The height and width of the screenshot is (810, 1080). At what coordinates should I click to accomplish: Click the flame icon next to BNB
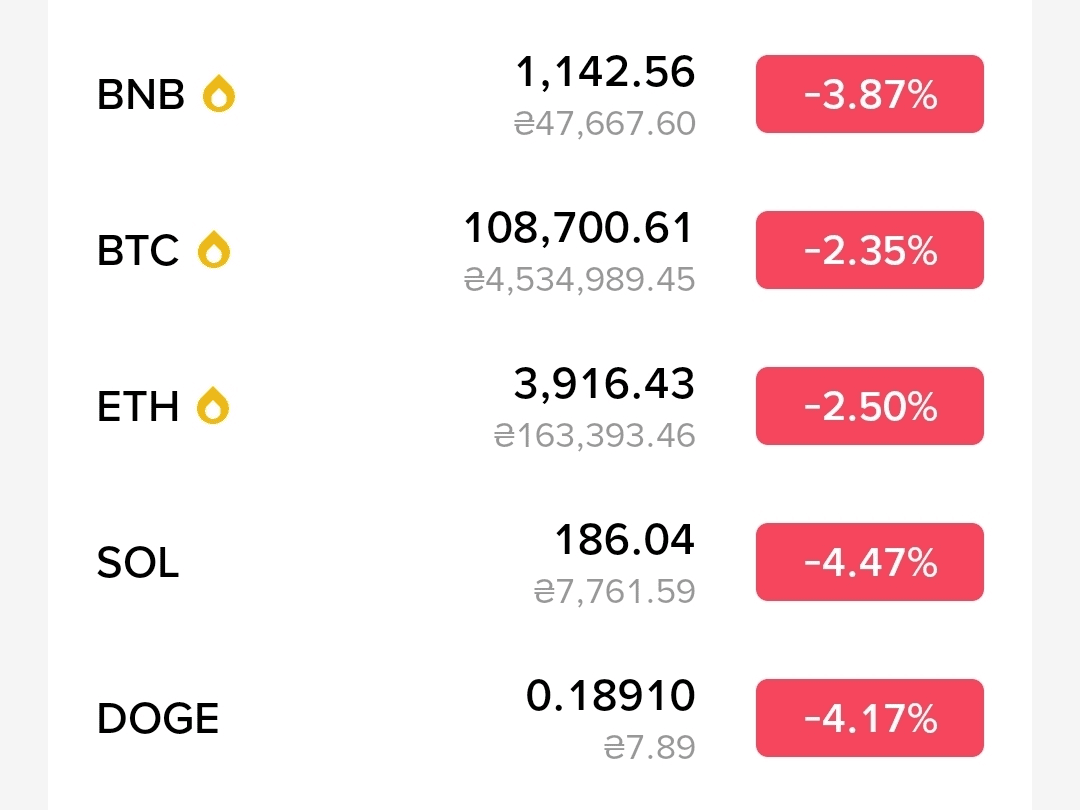[x=219, y=95]
